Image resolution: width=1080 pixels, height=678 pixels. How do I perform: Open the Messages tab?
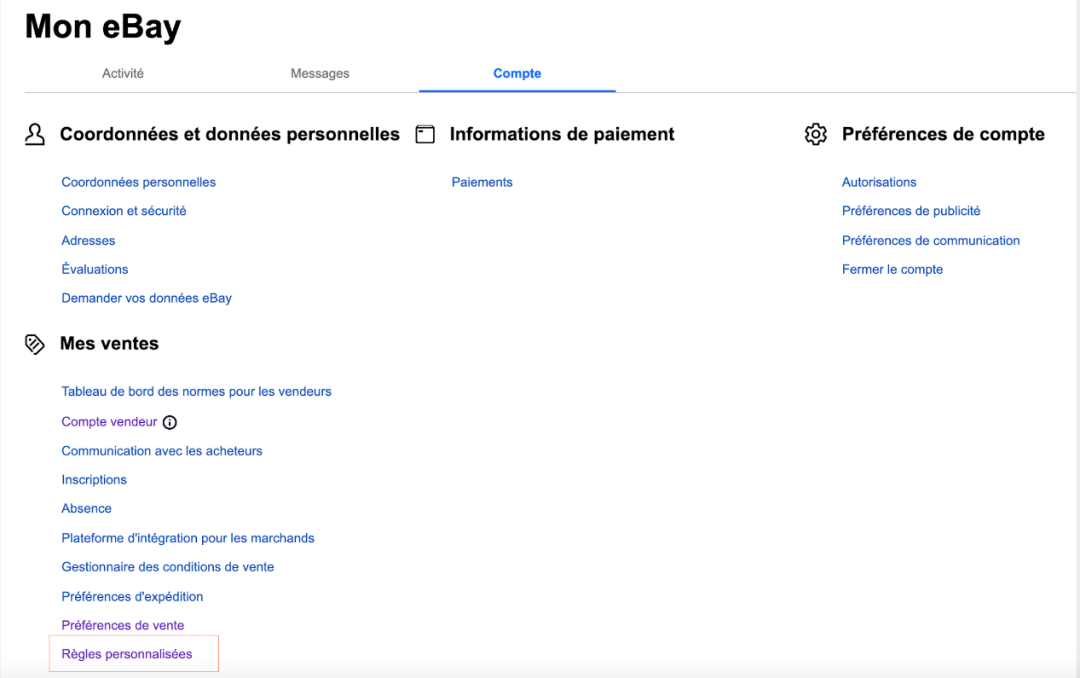320,73
